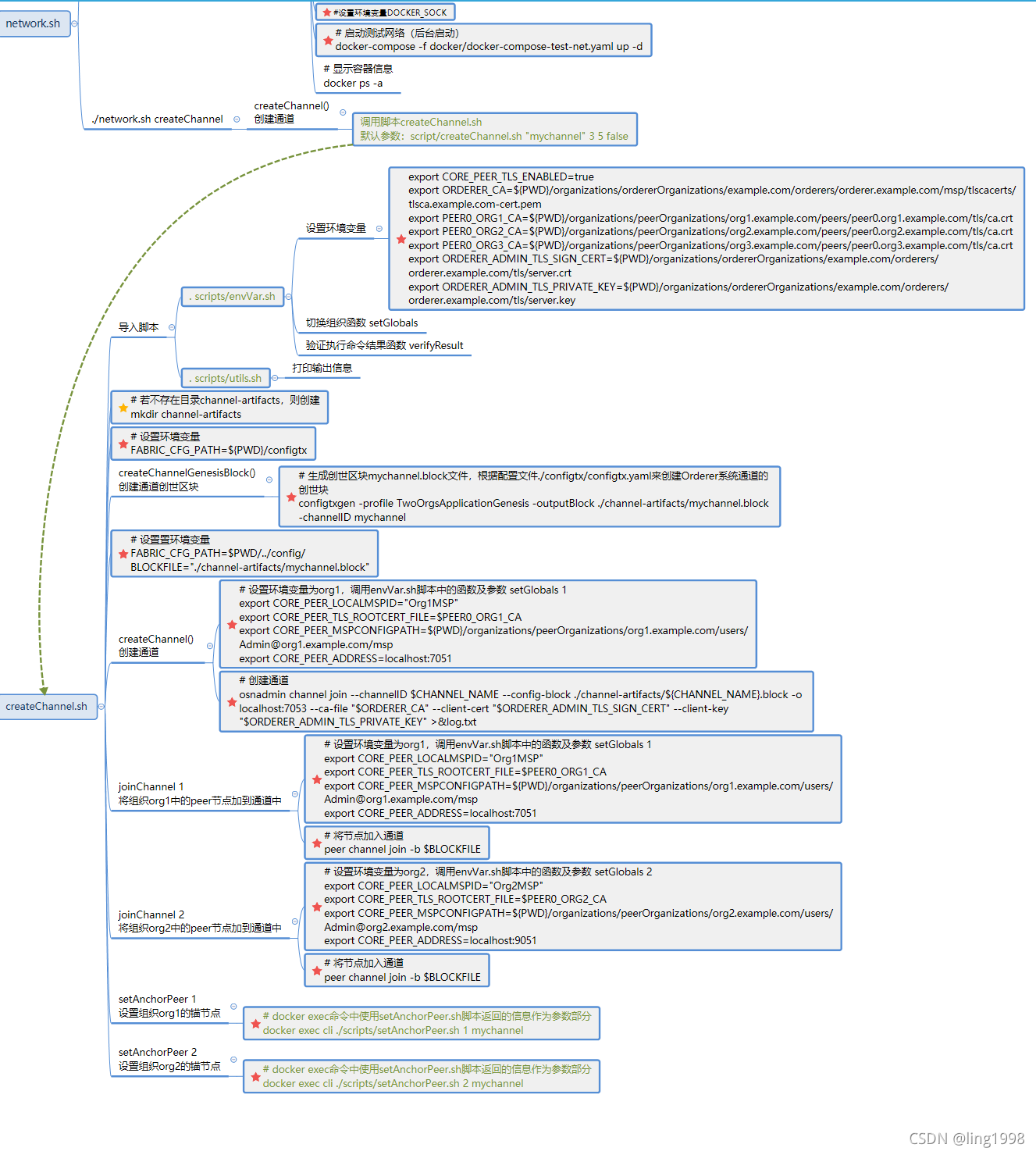This screenshot has height=1155, width=1036.
Task: Click the star on the Org1MSP createChannel export node
Action: point(232,625)
